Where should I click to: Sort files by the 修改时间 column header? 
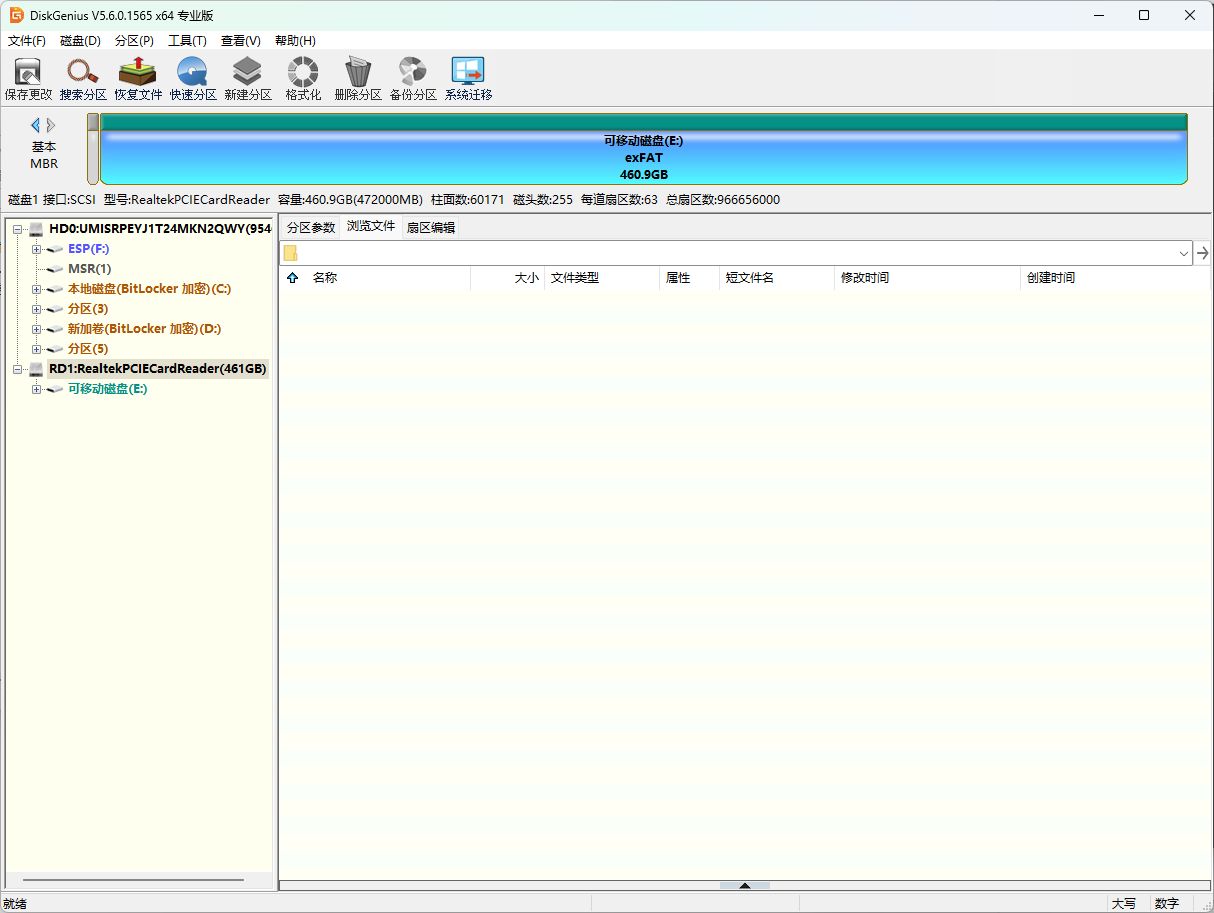pos(865,278)
